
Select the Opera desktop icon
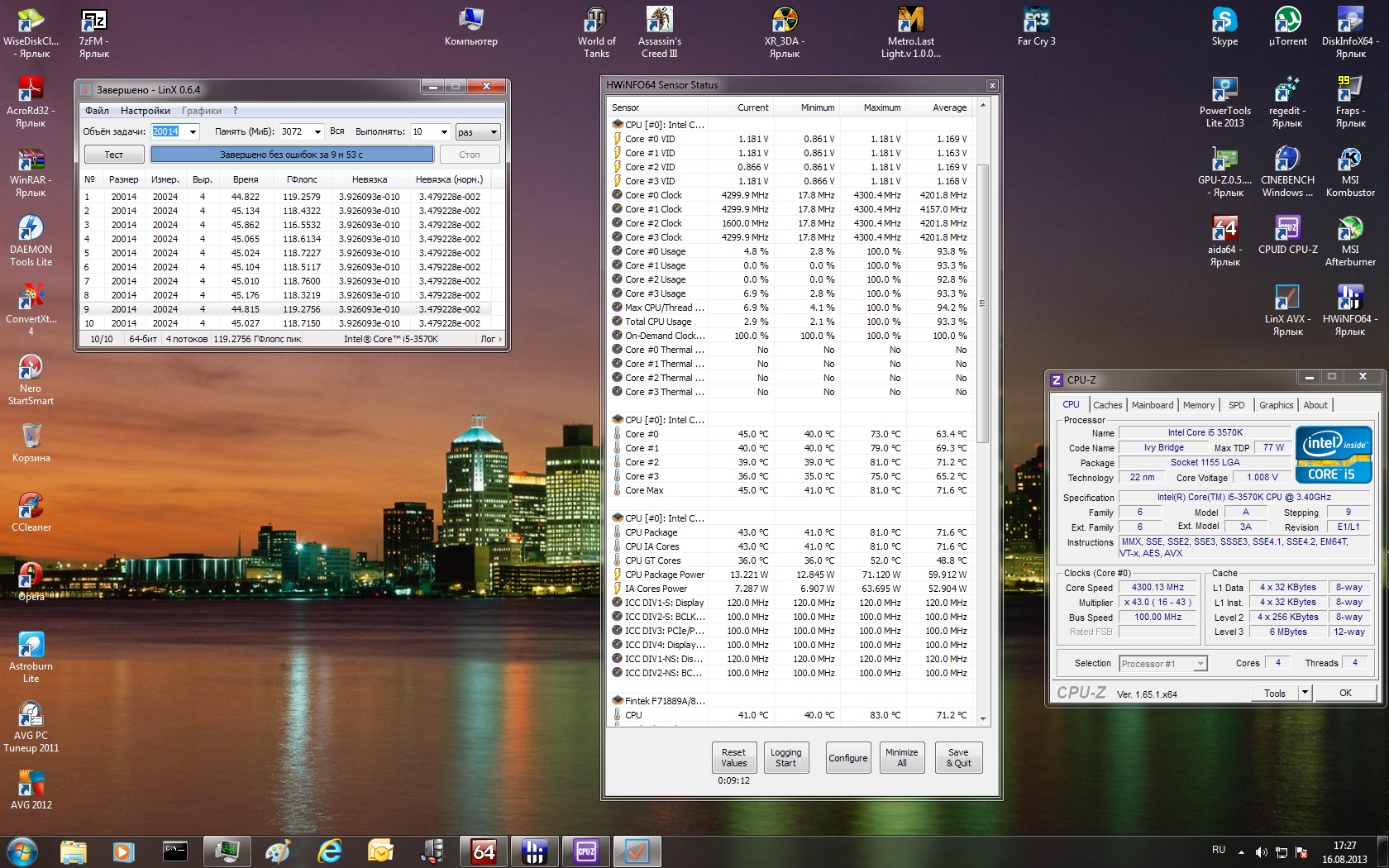[31, 583]
